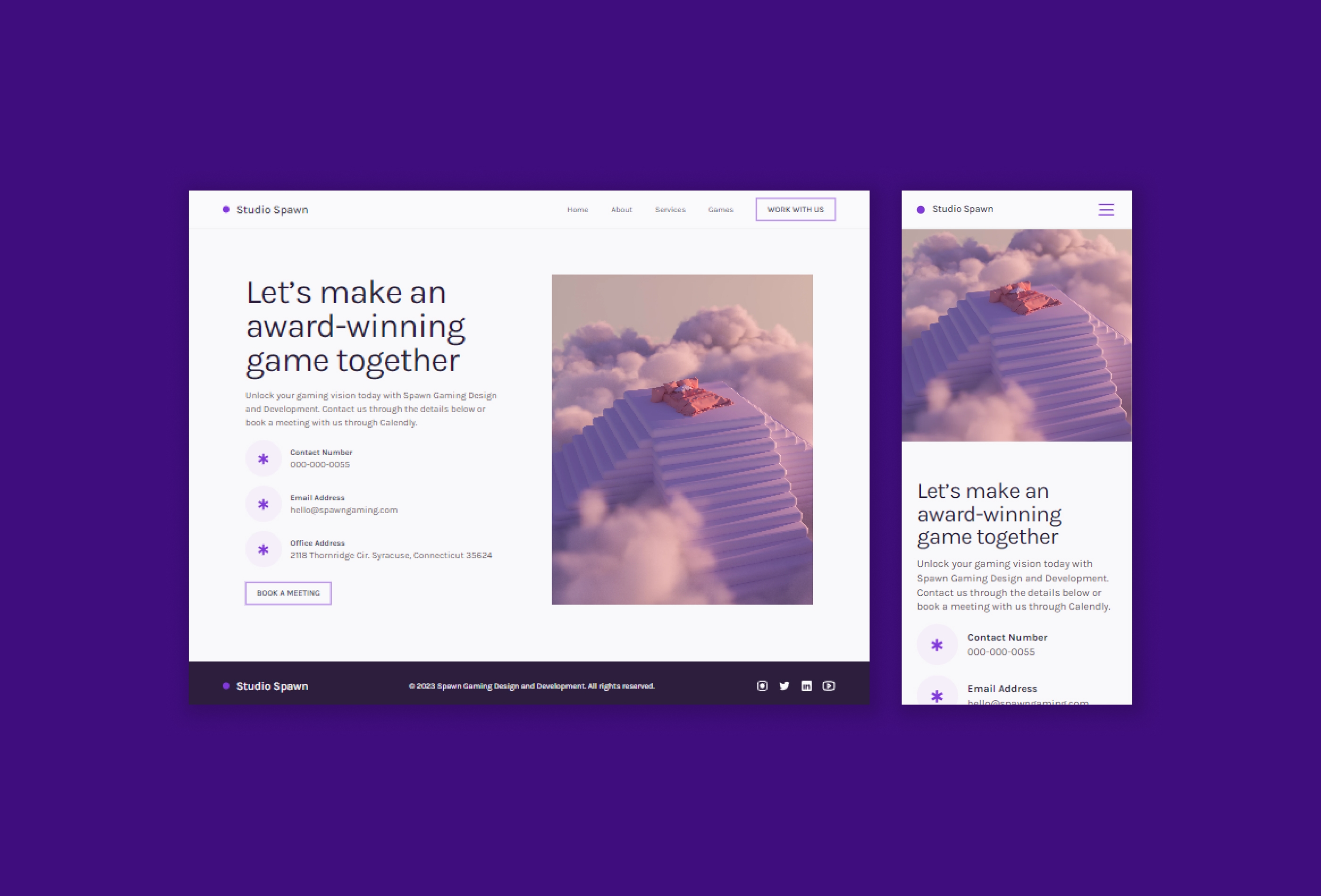1321x896 pixels.
Task: Select Services in the top navigation
Action: (x=670, y=210)
